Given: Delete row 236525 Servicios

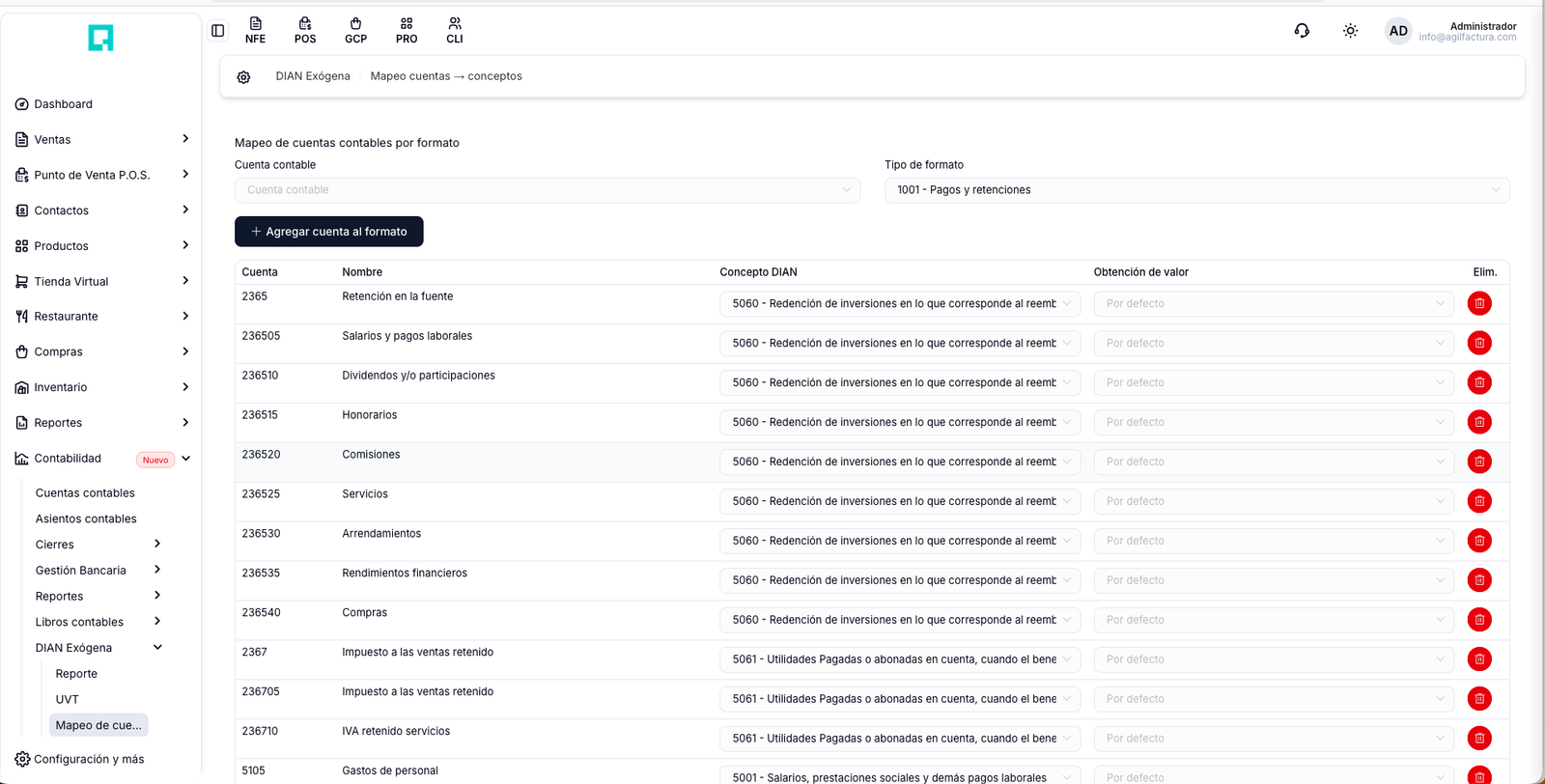Looking at the screenshot, I should tap(1479, 501).
